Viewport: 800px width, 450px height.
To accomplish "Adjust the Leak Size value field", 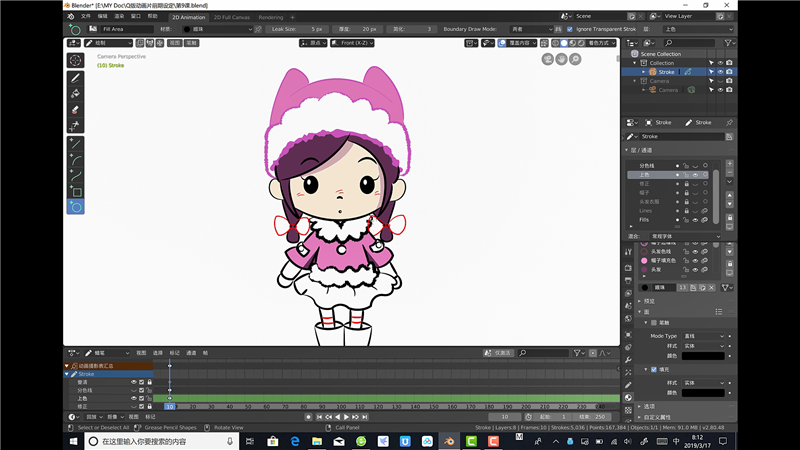I will tap(297, 29).
